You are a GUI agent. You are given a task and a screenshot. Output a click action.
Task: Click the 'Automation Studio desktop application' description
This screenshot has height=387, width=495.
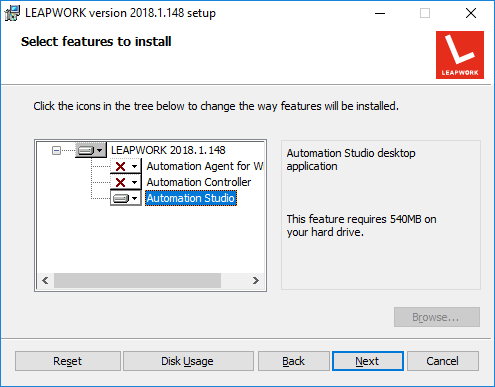tap(351, 160)
